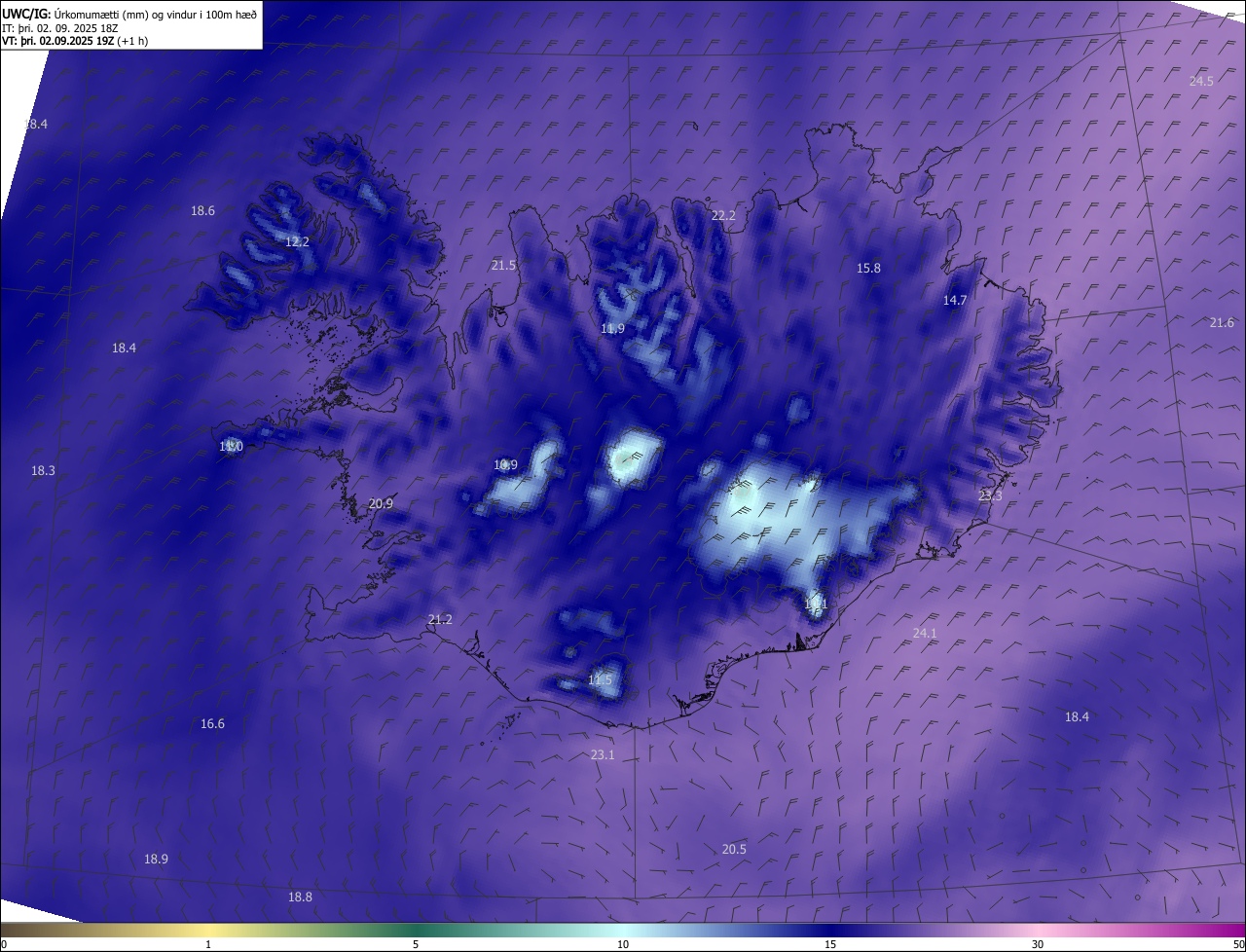Click the 18.8 value label
Image resolution: width=1246 pixels, height=952 pixels.
[300, 897]
